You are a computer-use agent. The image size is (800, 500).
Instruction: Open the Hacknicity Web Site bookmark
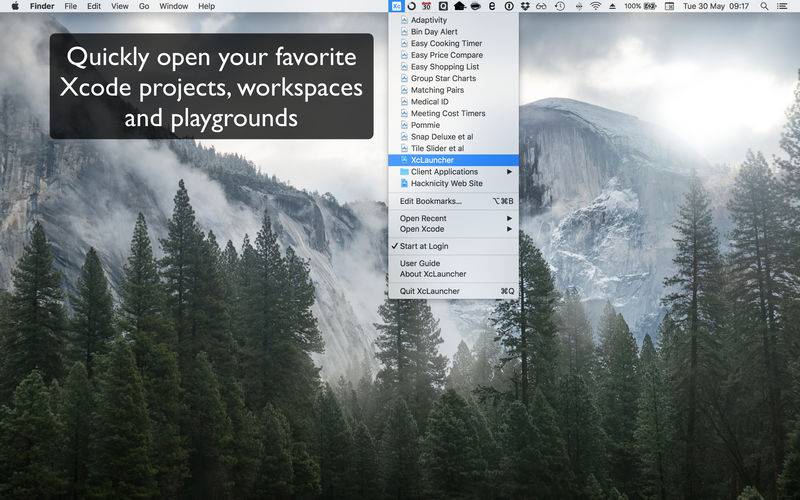[x=453, y=183]
